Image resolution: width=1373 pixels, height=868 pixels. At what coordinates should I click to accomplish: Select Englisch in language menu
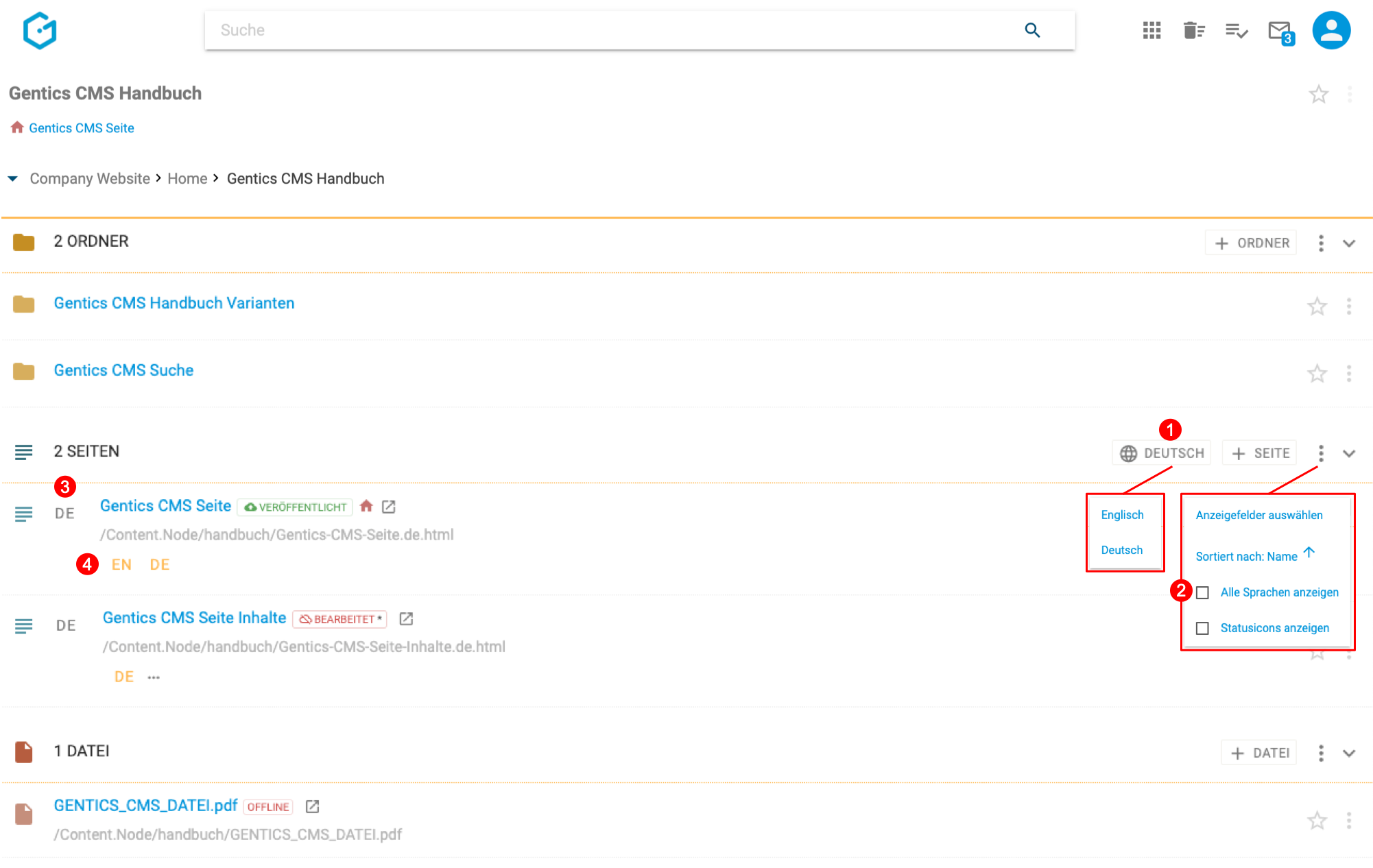coord(1122,515)
